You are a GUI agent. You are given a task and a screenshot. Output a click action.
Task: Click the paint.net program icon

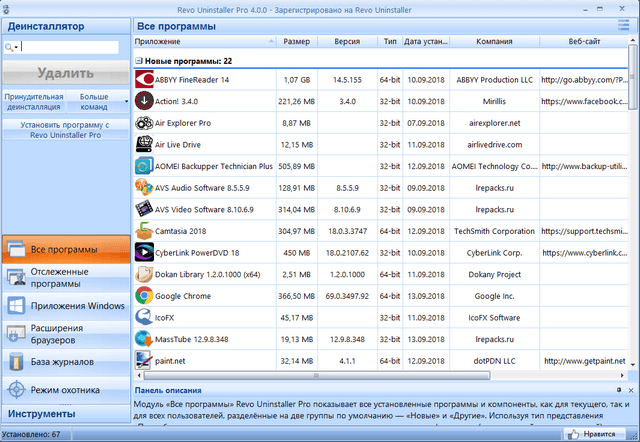point(144,360)
